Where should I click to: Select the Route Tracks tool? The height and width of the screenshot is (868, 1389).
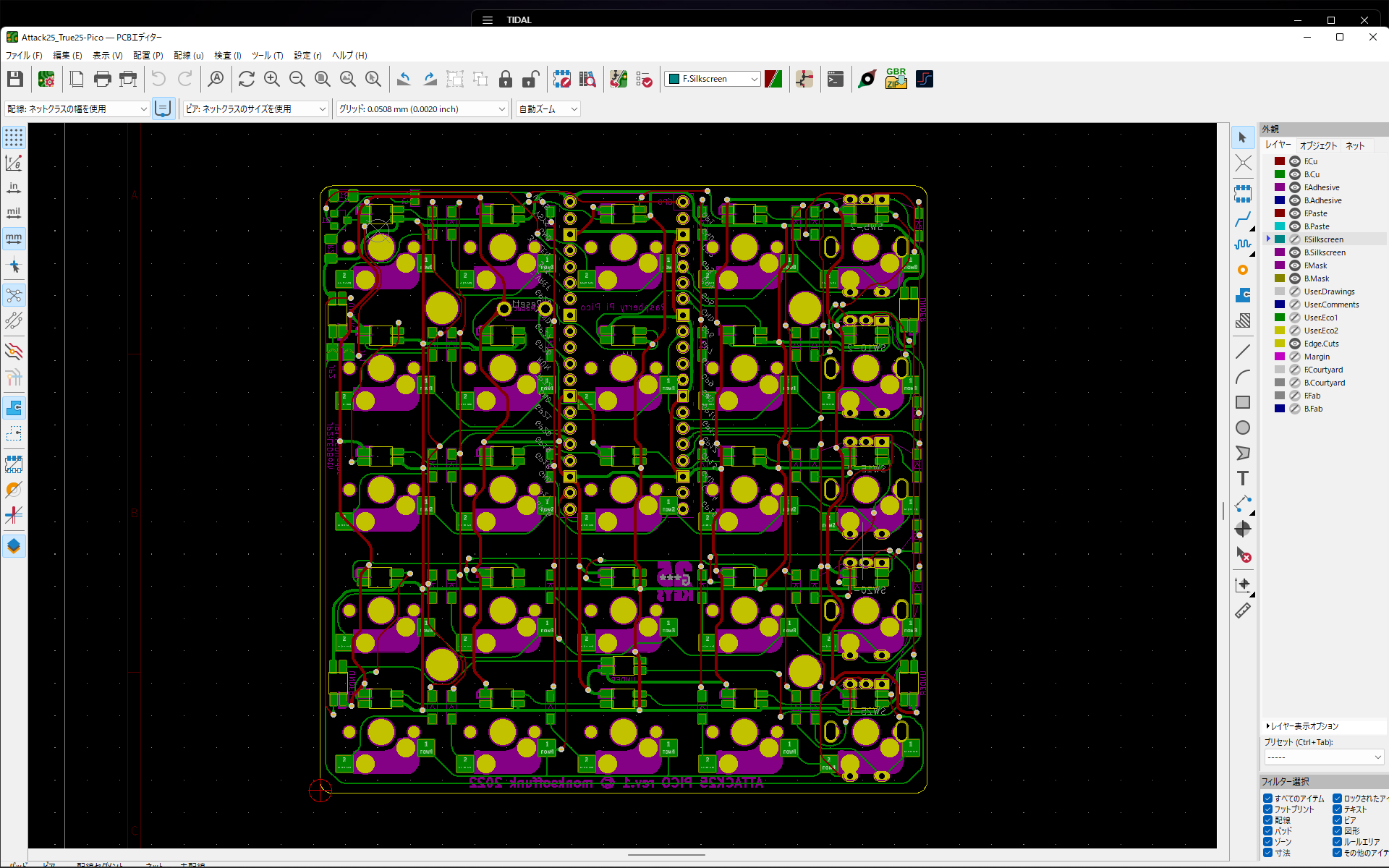coord(1242,219)
